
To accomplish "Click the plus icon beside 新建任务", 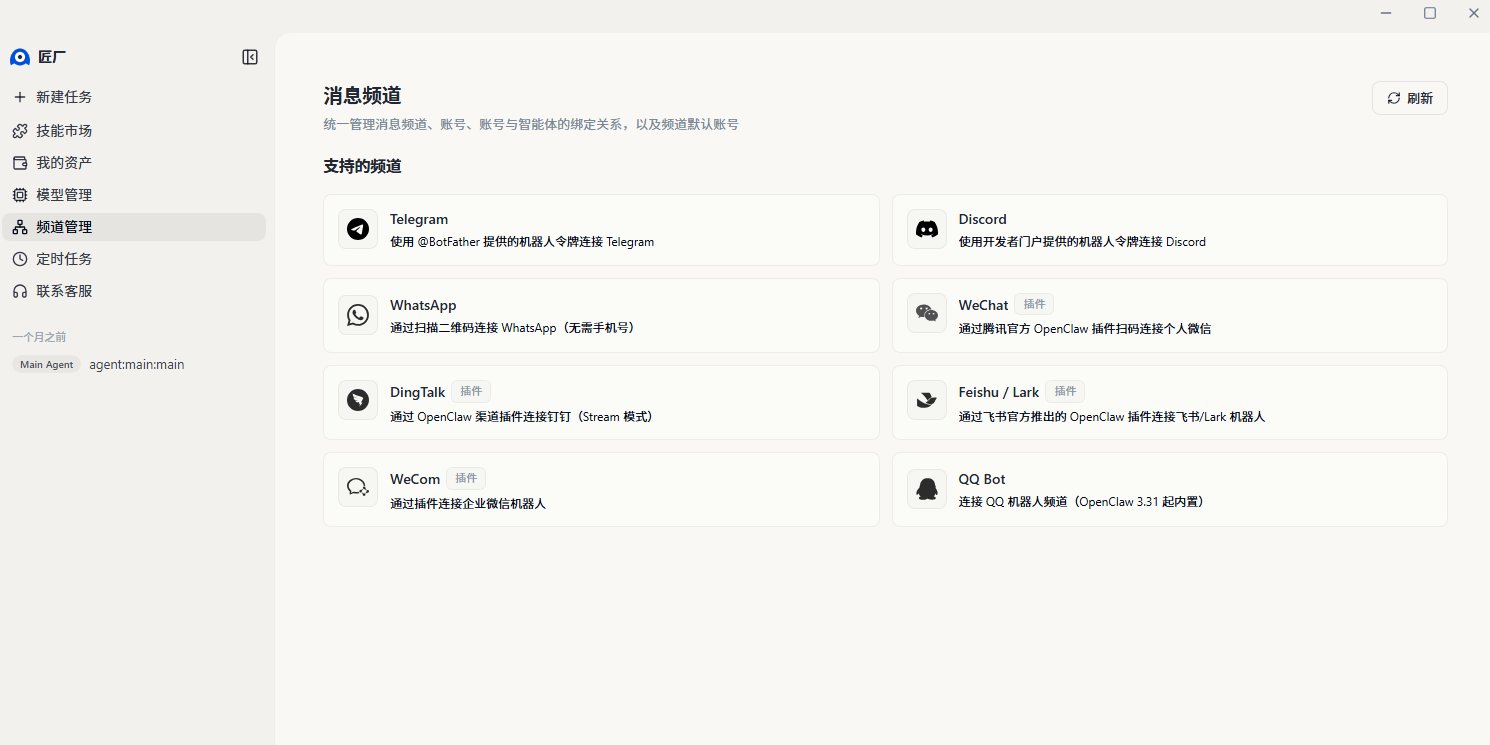I will coord(20,97).
